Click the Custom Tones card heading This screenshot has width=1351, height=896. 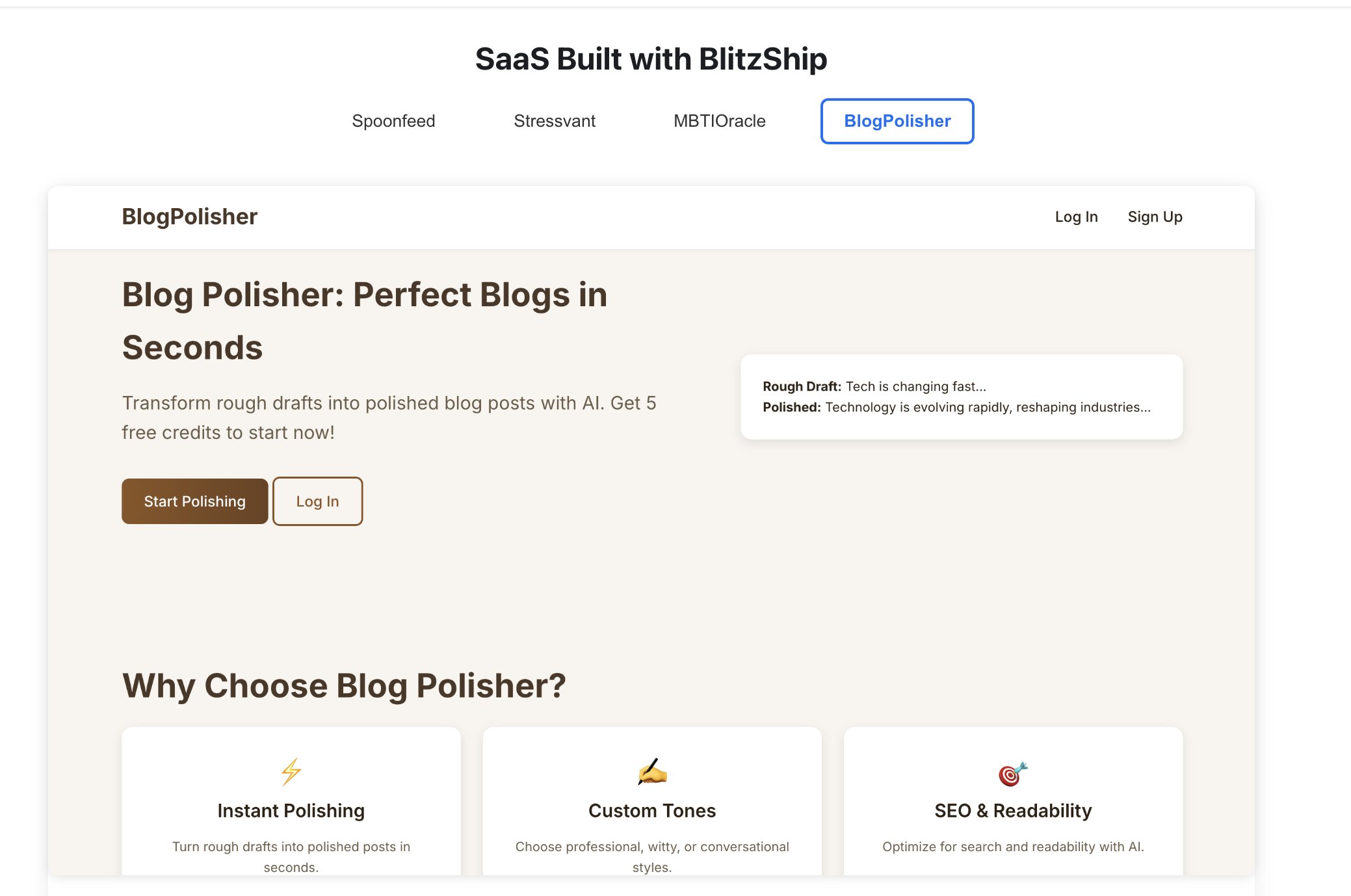pyautogui.click(x=652, y=811)
